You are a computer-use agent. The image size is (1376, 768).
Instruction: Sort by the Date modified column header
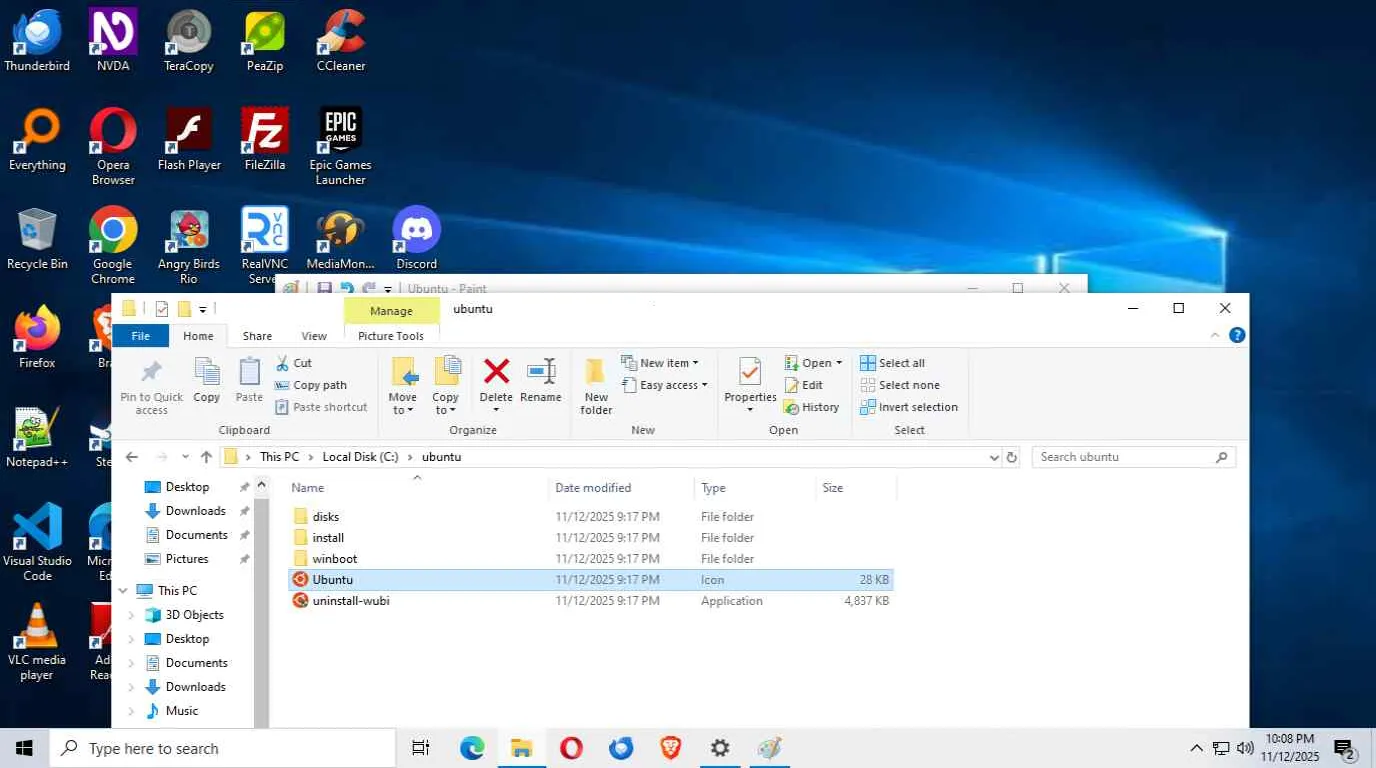pos(621,488)
